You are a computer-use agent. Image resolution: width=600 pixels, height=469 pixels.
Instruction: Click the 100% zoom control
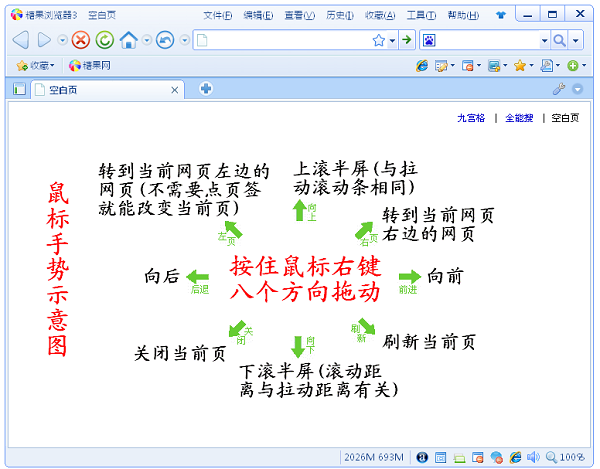click(x=566, y=457)
